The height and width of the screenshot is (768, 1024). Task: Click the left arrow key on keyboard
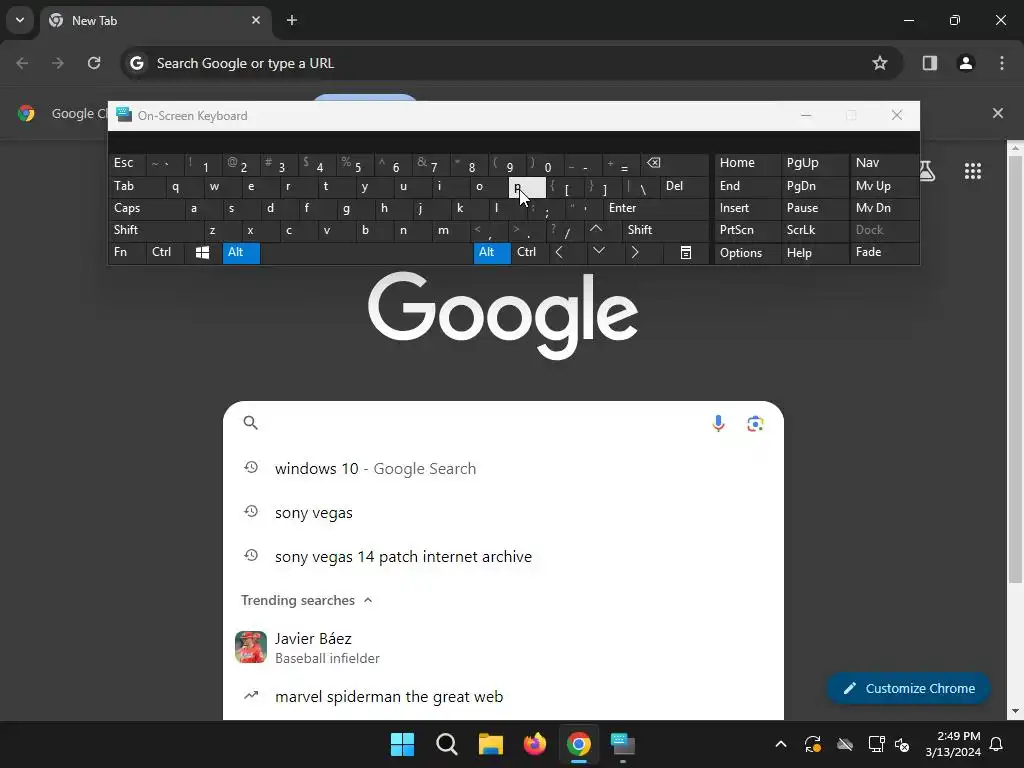click(567, 252)
